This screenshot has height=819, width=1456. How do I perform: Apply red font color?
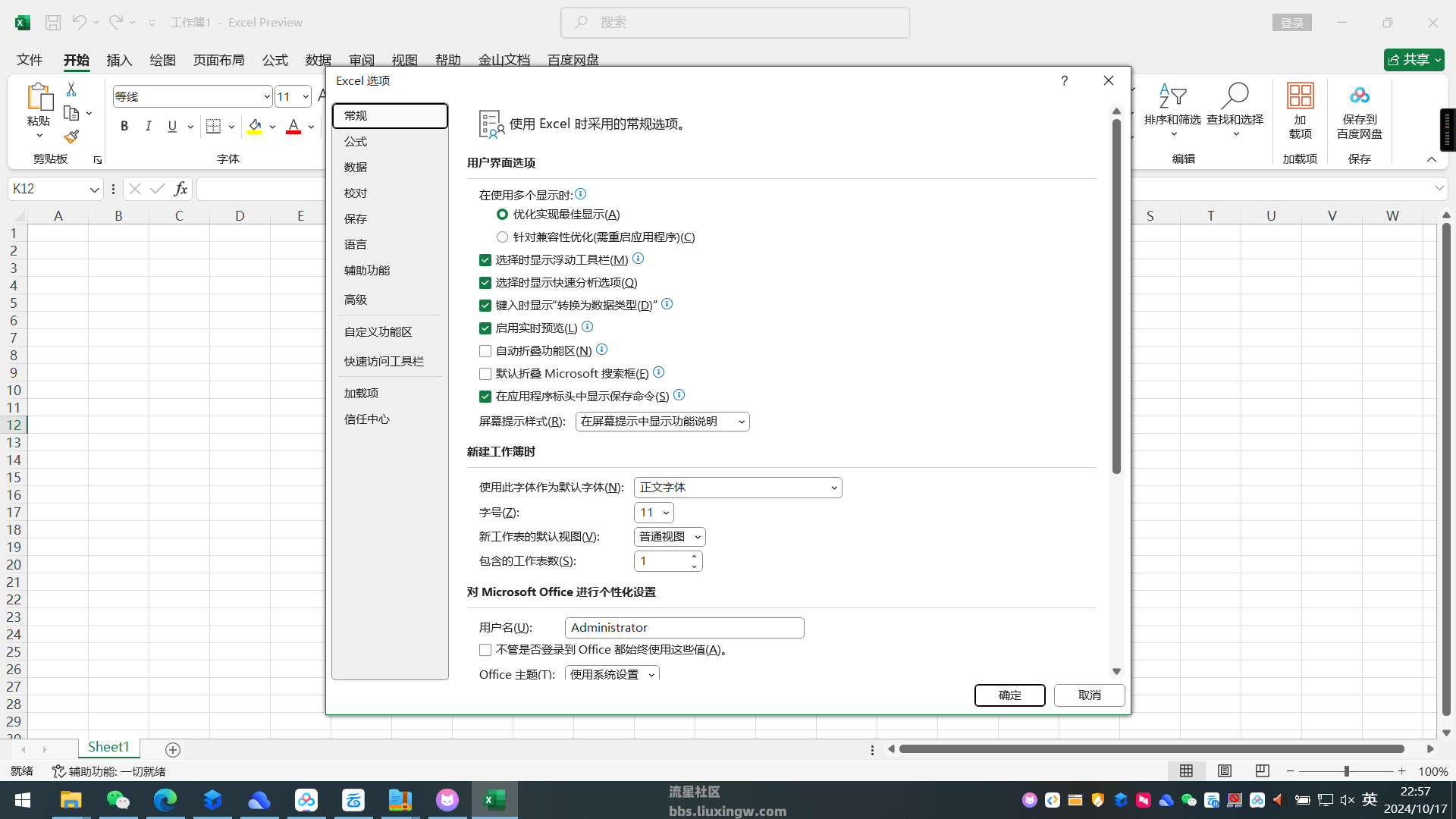click(293, 126)
